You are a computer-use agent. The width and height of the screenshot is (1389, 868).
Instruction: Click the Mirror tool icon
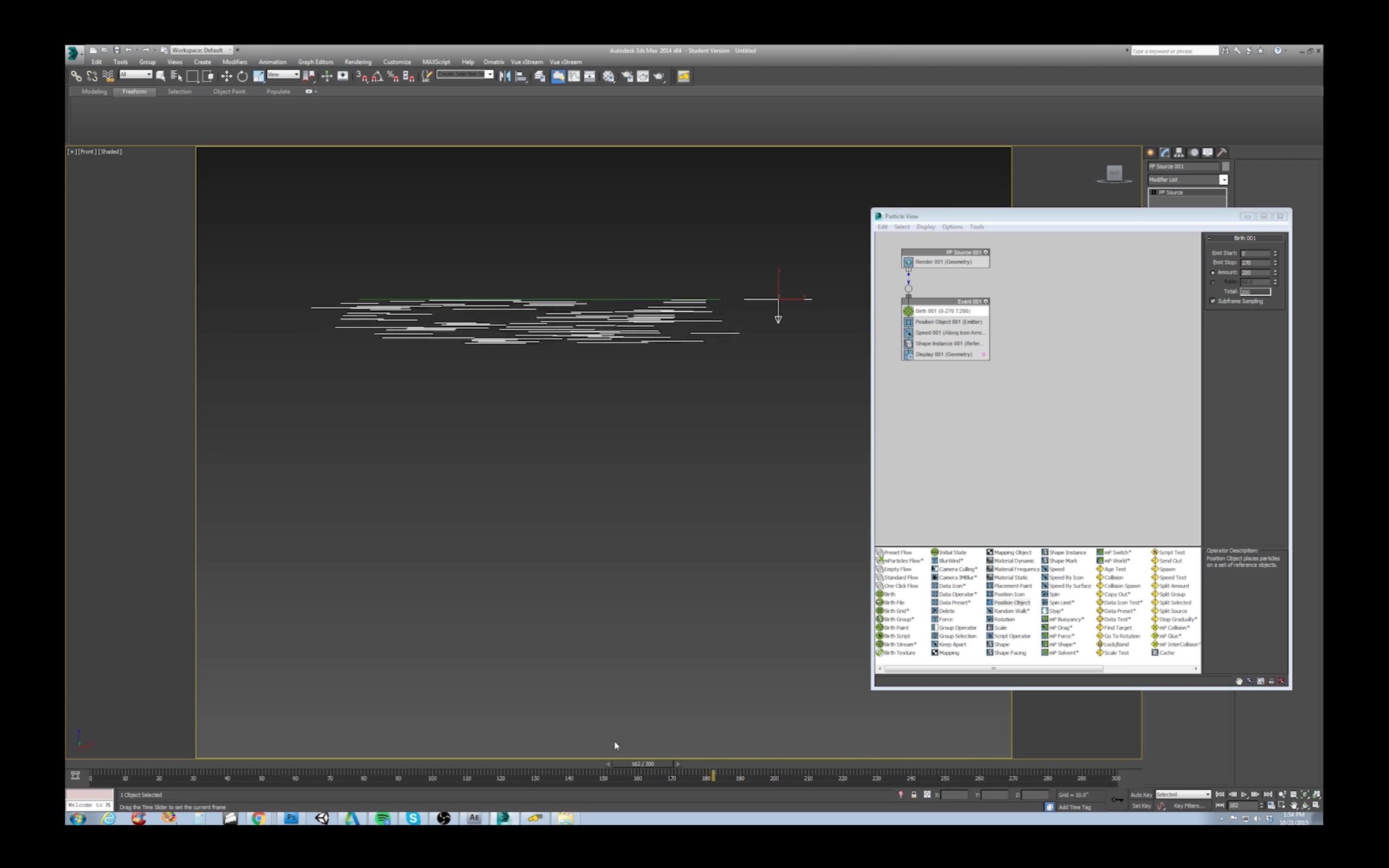(x=505, y=76)
